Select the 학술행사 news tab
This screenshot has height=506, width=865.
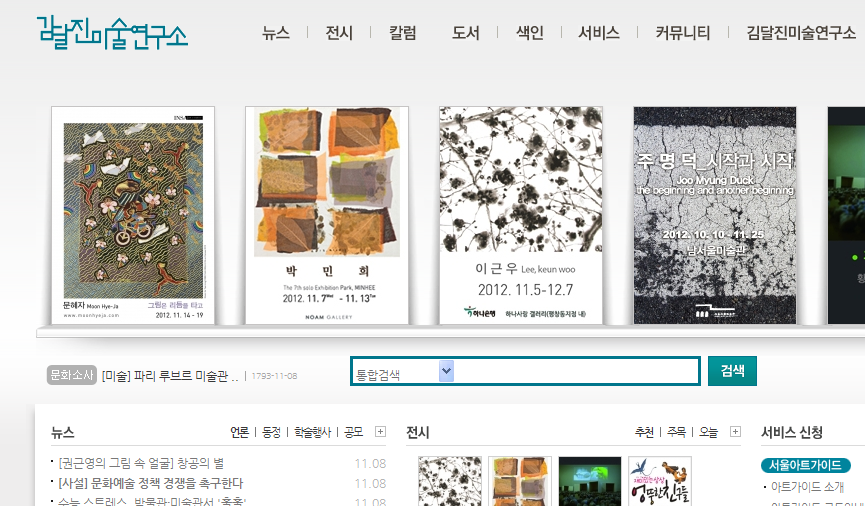(x=312, y=432)
